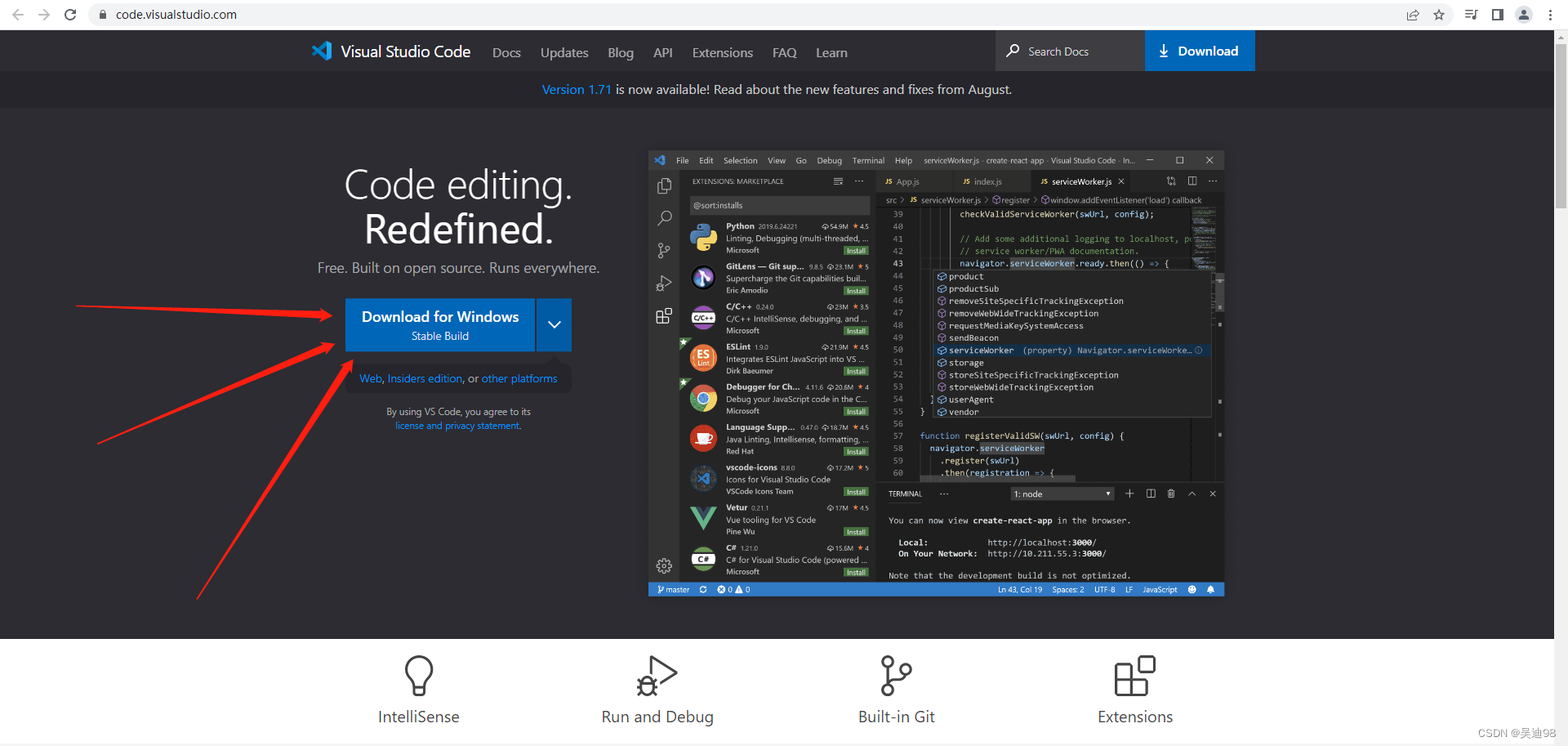Click the Search Docs input field
1568x746 pixels.
coord(1070,51)
